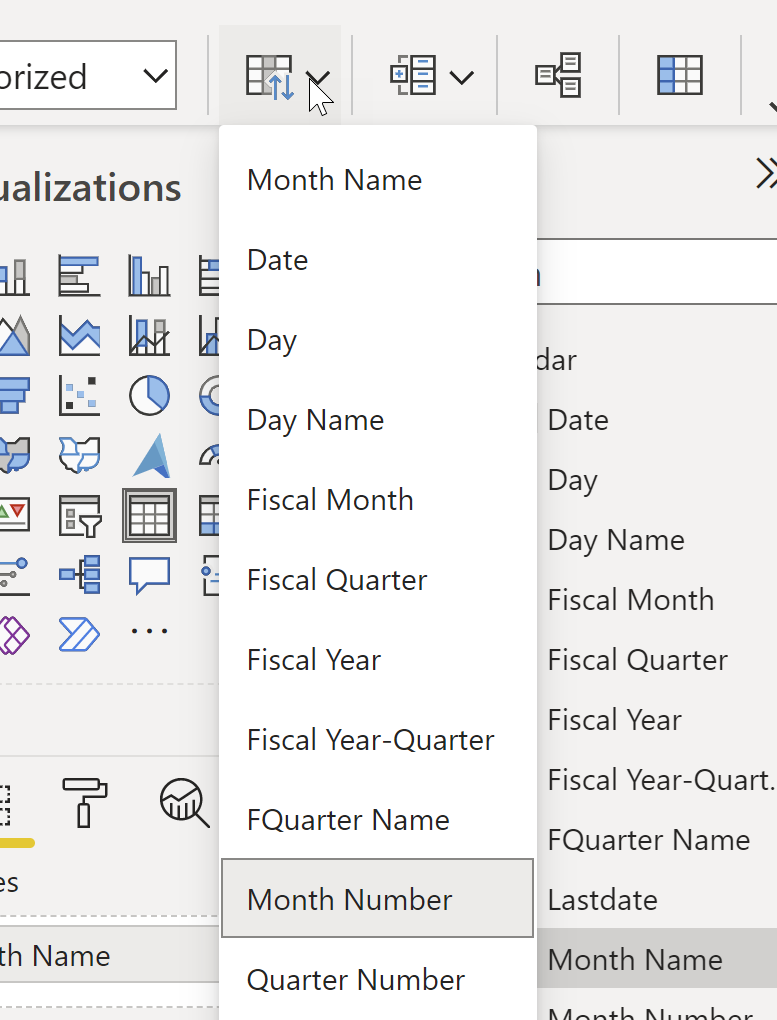The width and height of the screenshot is (777, 1020).
Task: Choose Fiscal Year from the sort menu
Action: coord(313,659)
